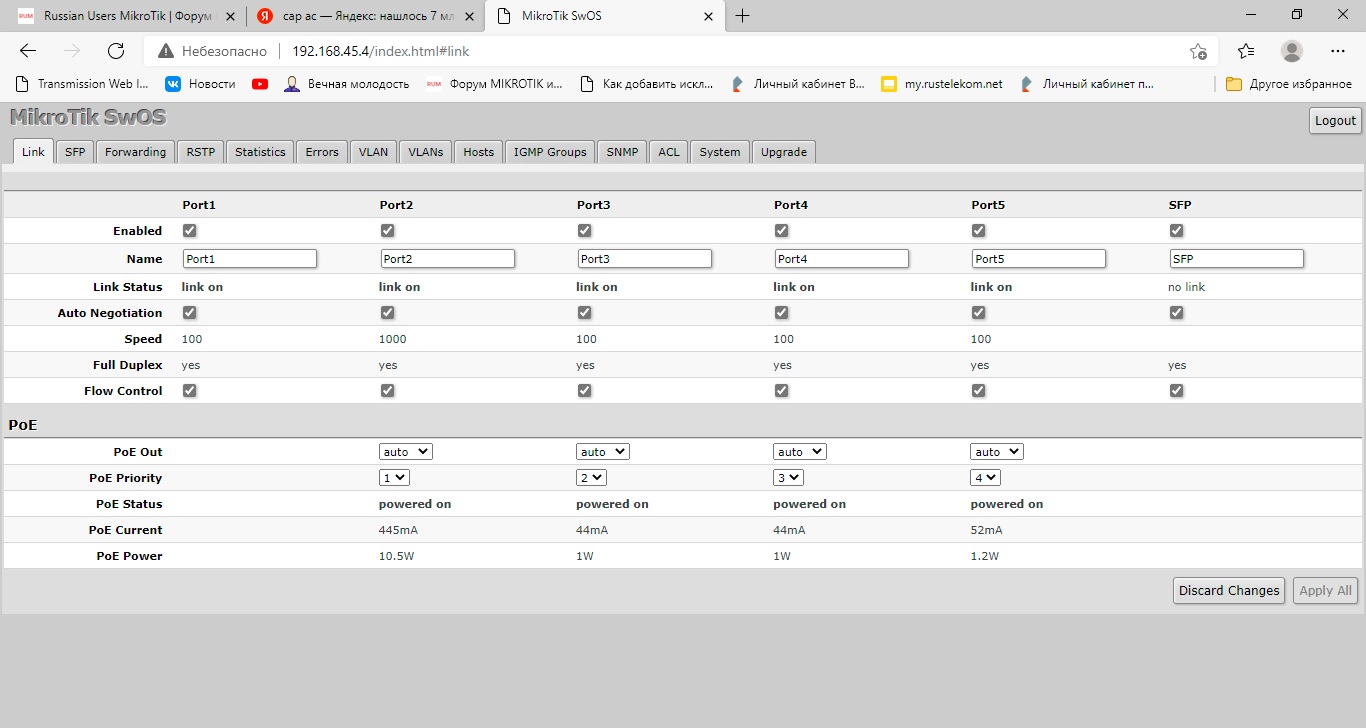The width and height of the screenshot is (1366, 728).
Task: Toggle the Enabled checkbox for Port3
Action: (x=584, y=231)
